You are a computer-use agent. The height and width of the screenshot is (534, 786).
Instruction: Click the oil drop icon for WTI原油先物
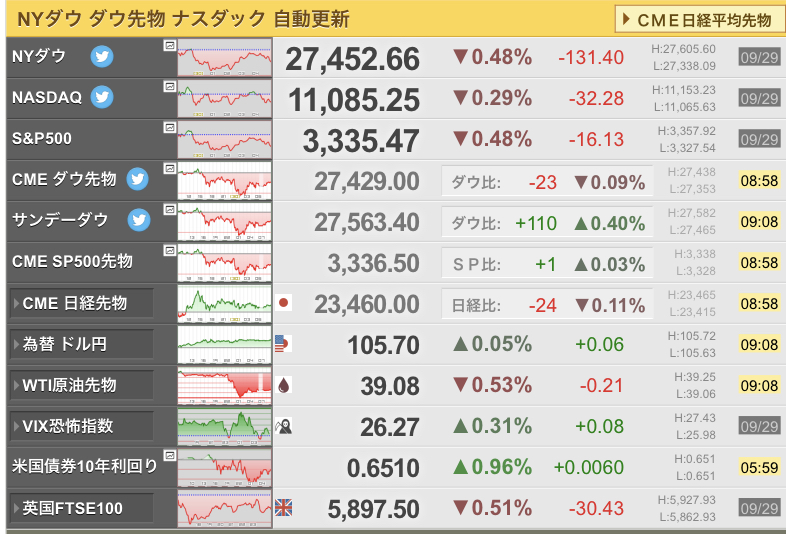[x=284, y=385]
